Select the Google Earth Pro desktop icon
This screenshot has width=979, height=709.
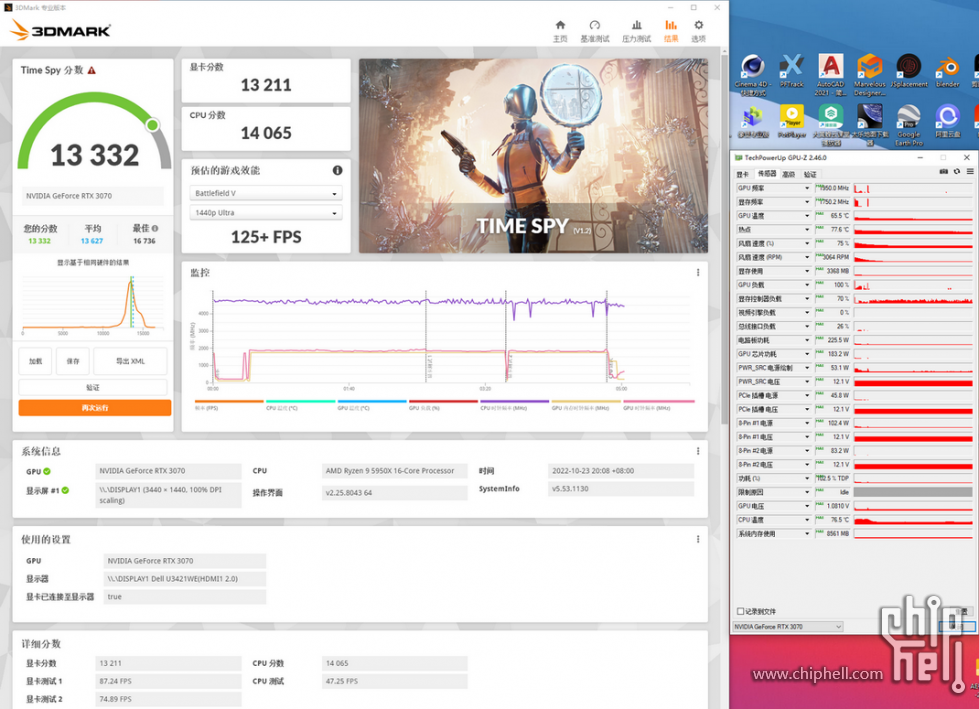coord(908,125)
